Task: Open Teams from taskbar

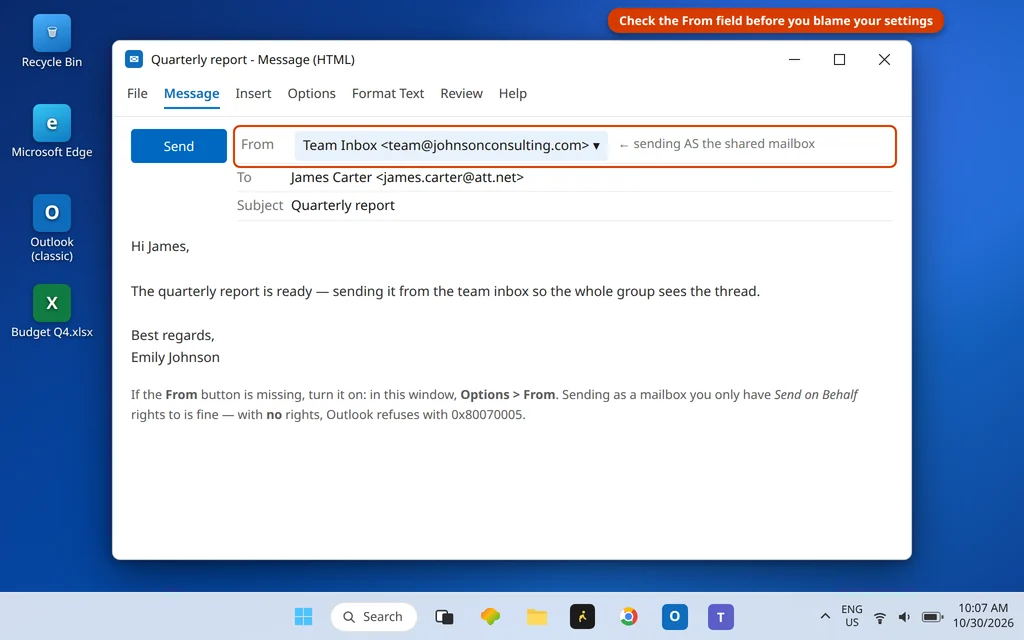Action: [x=720, y=616]
